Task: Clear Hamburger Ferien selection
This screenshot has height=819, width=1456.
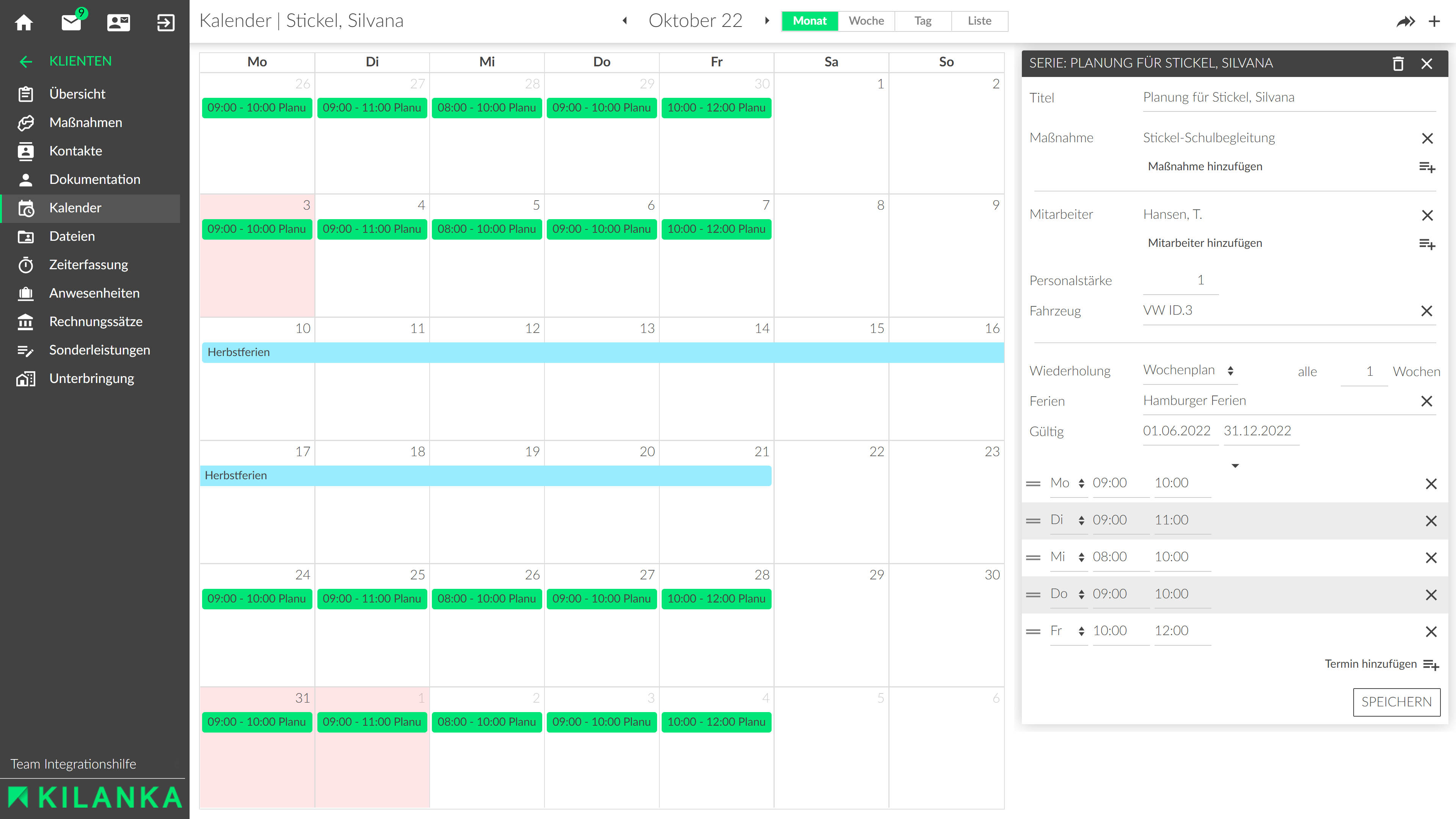Action: 1427,401
